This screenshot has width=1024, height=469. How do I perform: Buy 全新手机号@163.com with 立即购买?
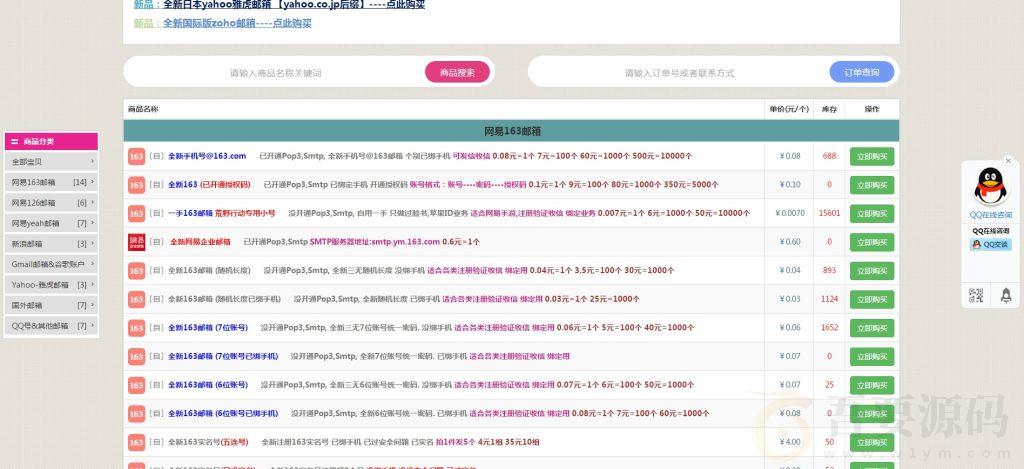[872, 157]
